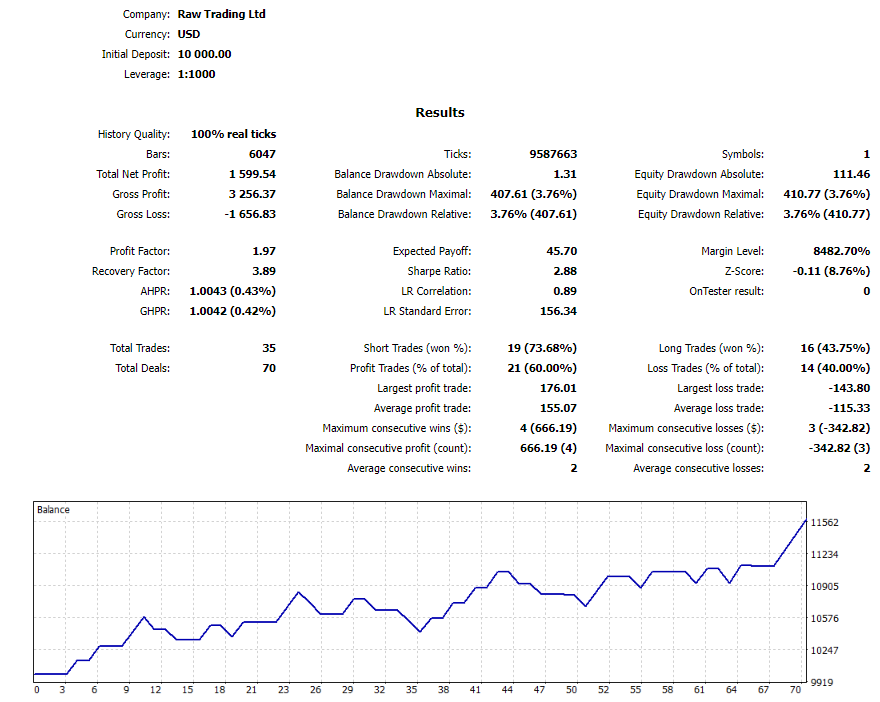880x702 pixels.
Task: Select the Ticks value 9587663
Action: click(x=553, y=154)
